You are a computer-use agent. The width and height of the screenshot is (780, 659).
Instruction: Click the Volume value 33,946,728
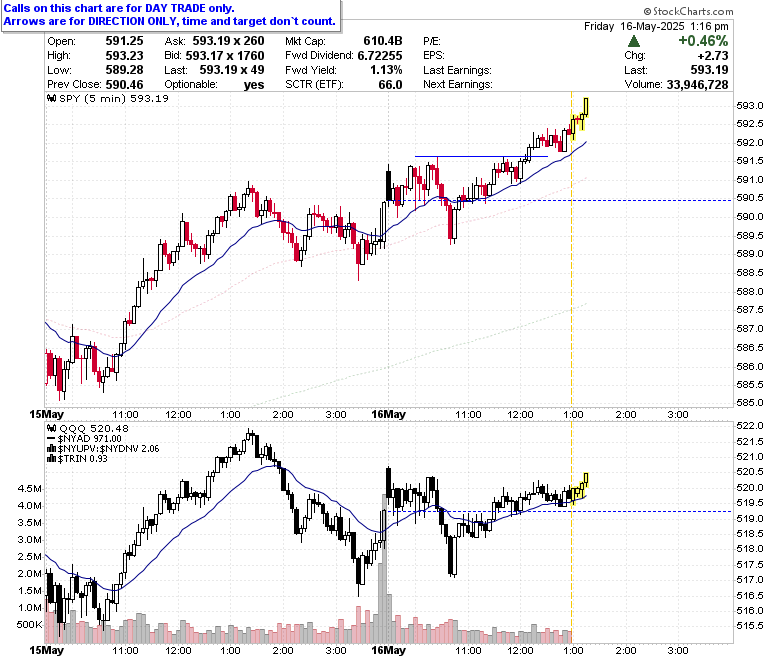[697, 85]
